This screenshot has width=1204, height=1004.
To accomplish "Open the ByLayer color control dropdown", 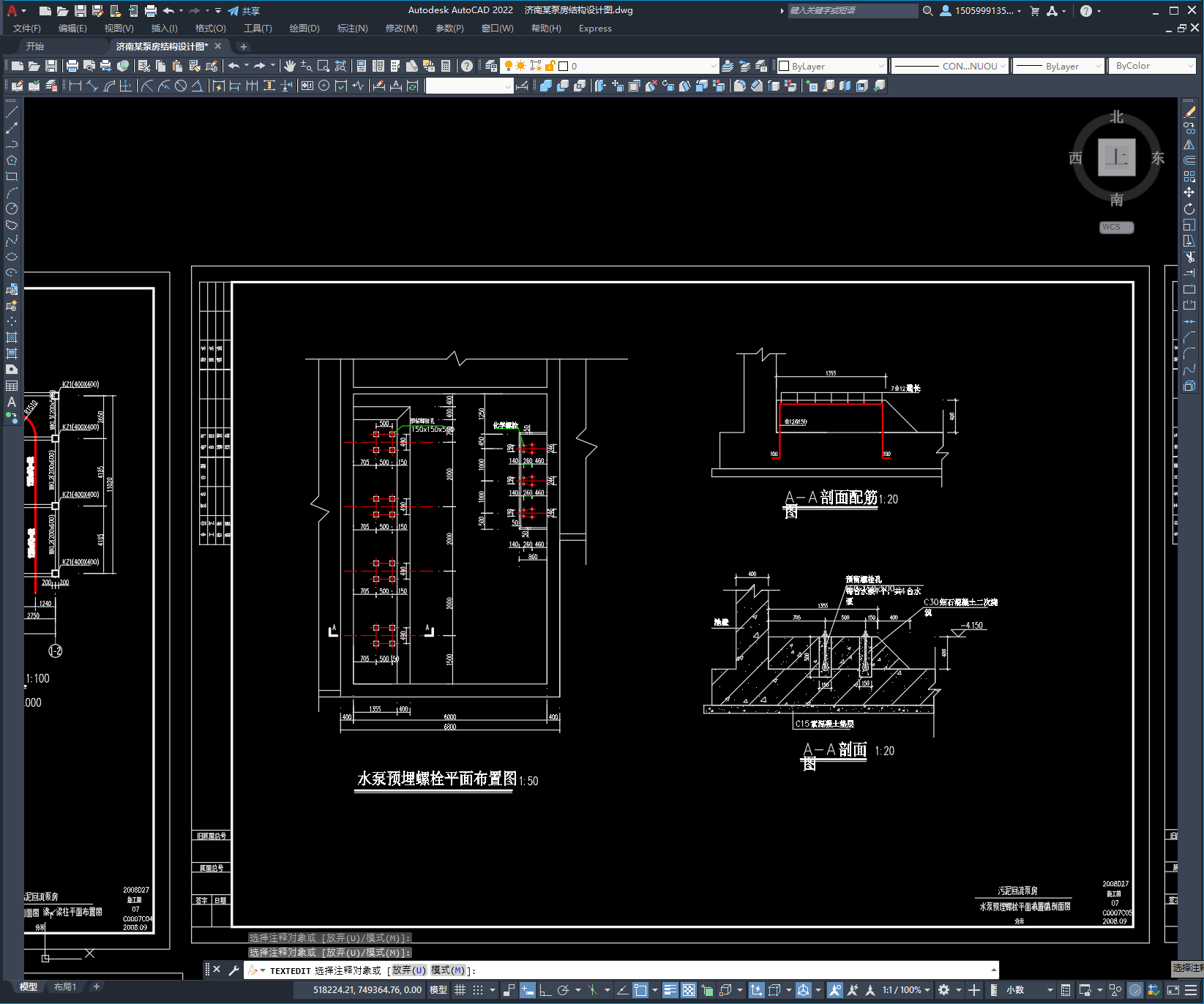I will click(831, 66).
